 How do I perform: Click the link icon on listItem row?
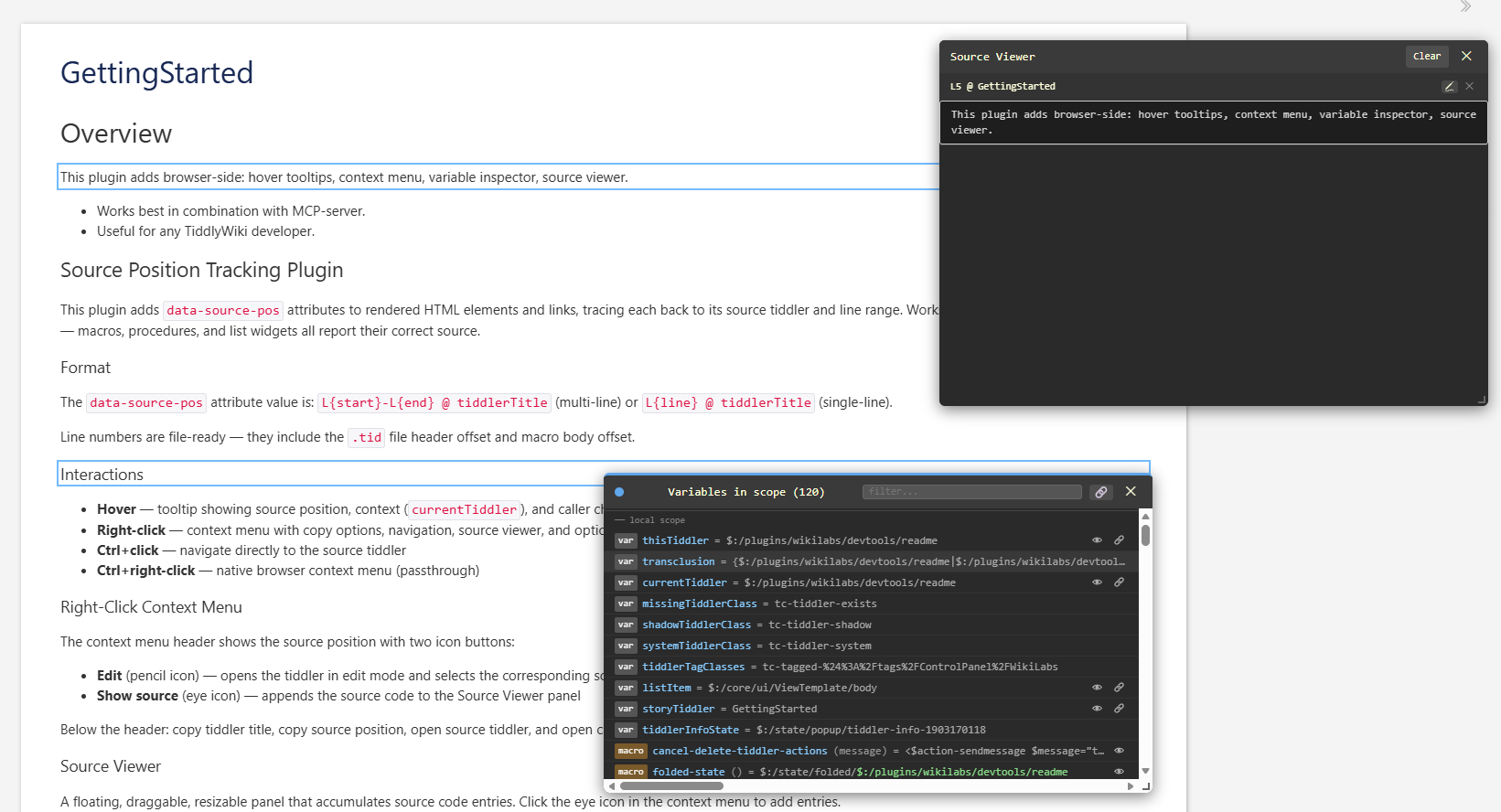tap(1119, 688)
